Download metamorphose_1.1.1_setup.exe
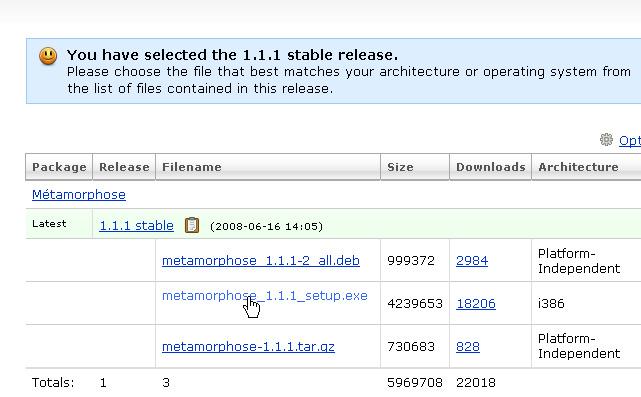 coord(264,296)
